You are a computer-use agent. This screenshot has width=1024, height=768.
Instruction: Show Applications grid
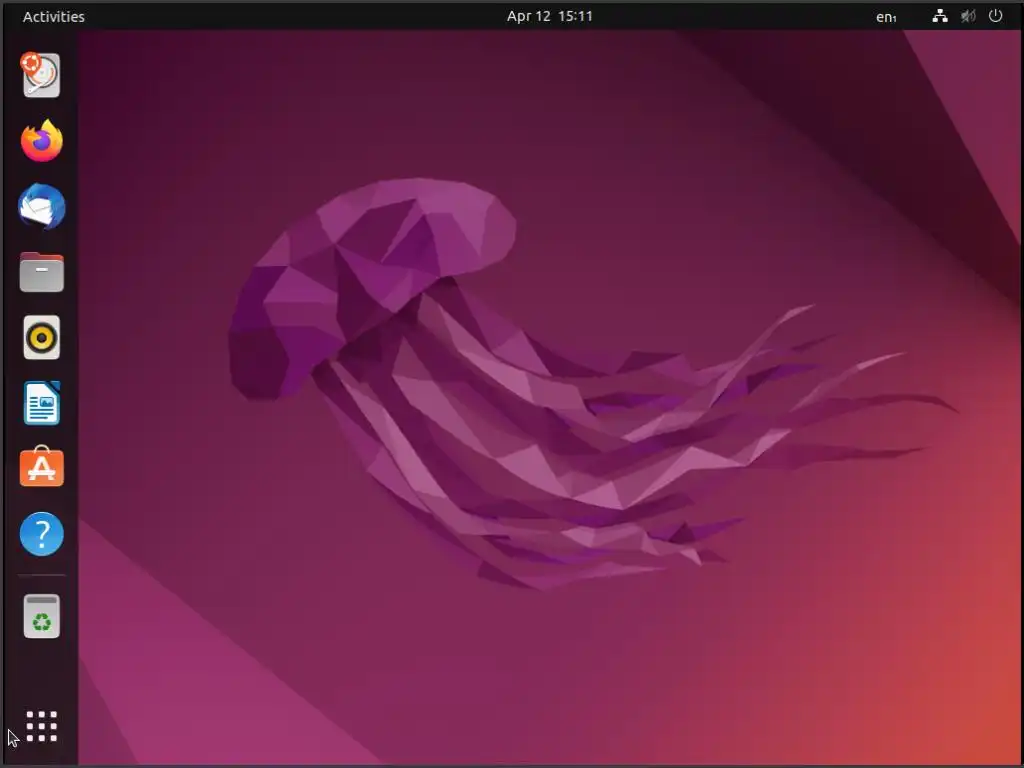[x=42, y=726]
